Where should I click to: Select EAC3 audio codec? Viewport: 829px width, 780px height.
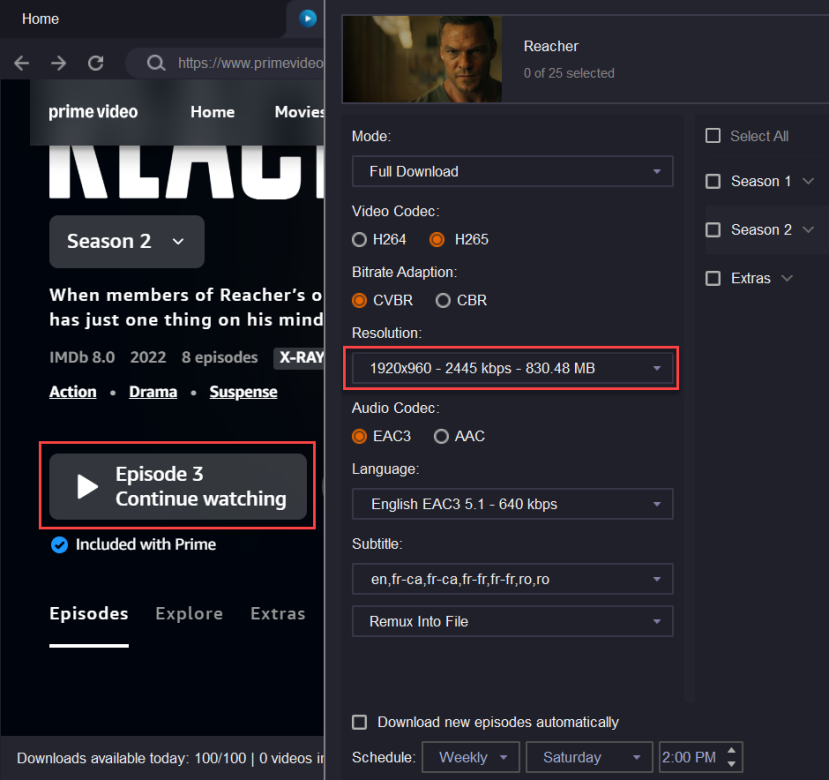360,436
